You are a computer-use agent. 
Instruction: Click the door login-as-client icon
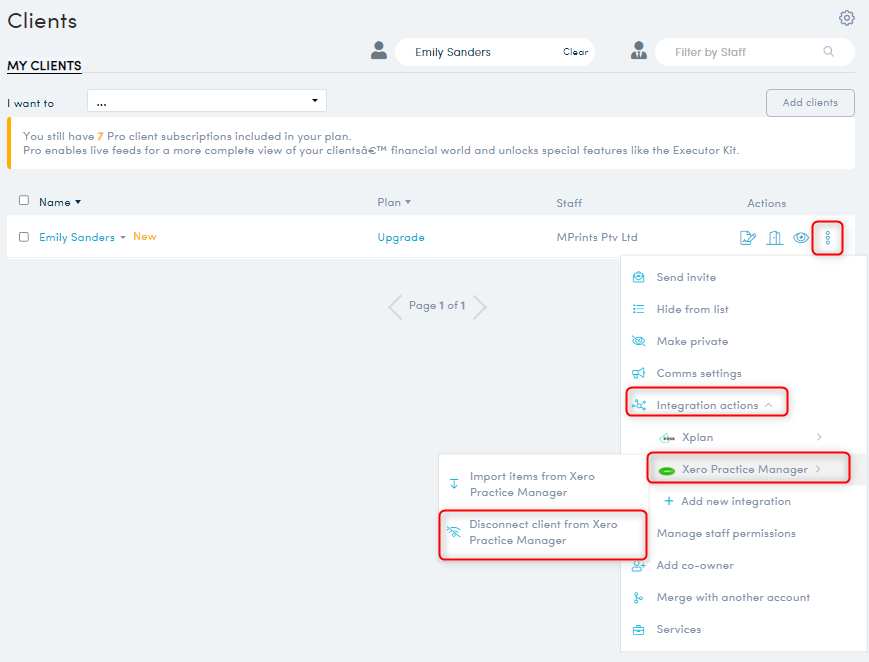pos(774,237)
